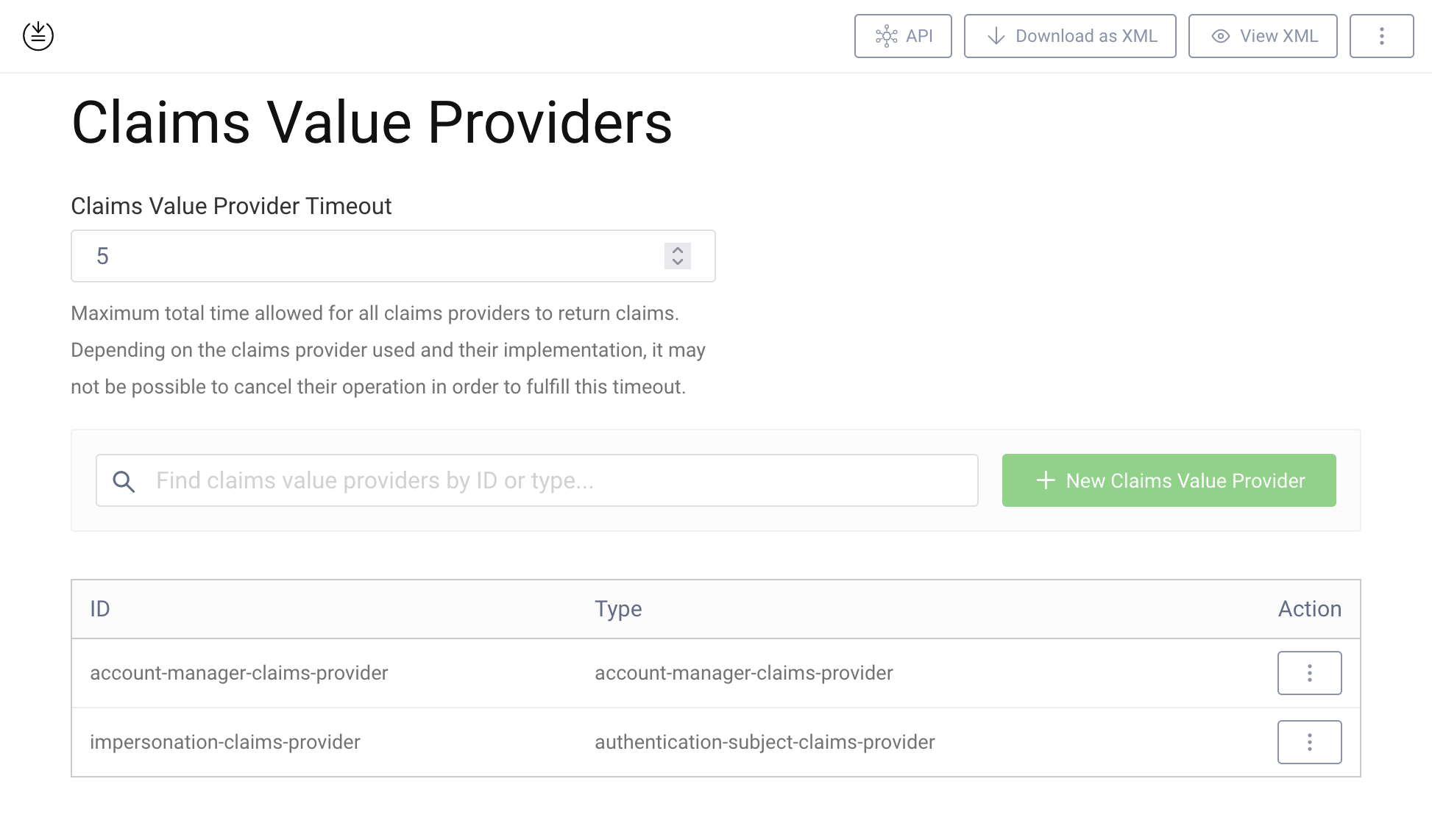Open the kebab menu in the top-right corner
1432x840 pixels.
(1381, 35)
